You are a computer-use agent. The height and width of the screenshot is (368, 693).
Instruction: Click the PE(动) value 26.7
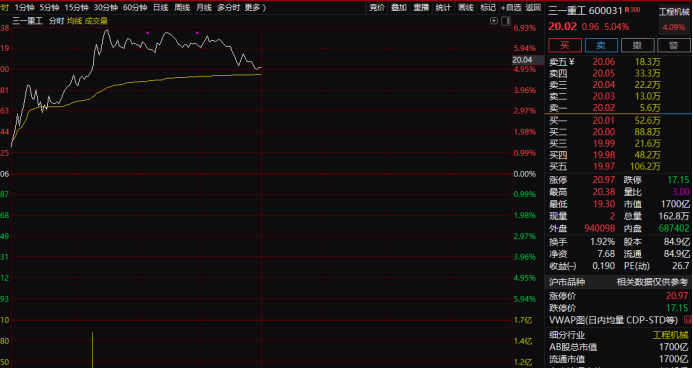[x=682, y=266]
